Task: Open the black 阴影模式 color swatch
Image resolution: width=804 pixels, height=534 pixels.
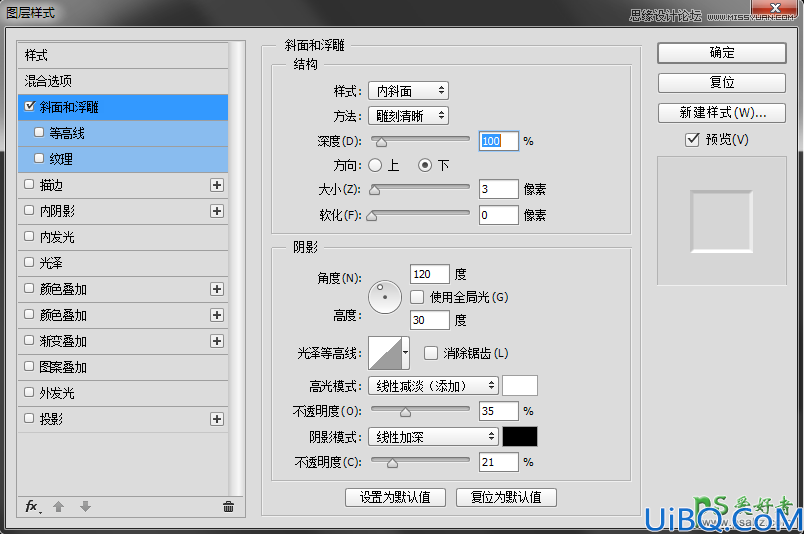Action: (x=520, y=437)
